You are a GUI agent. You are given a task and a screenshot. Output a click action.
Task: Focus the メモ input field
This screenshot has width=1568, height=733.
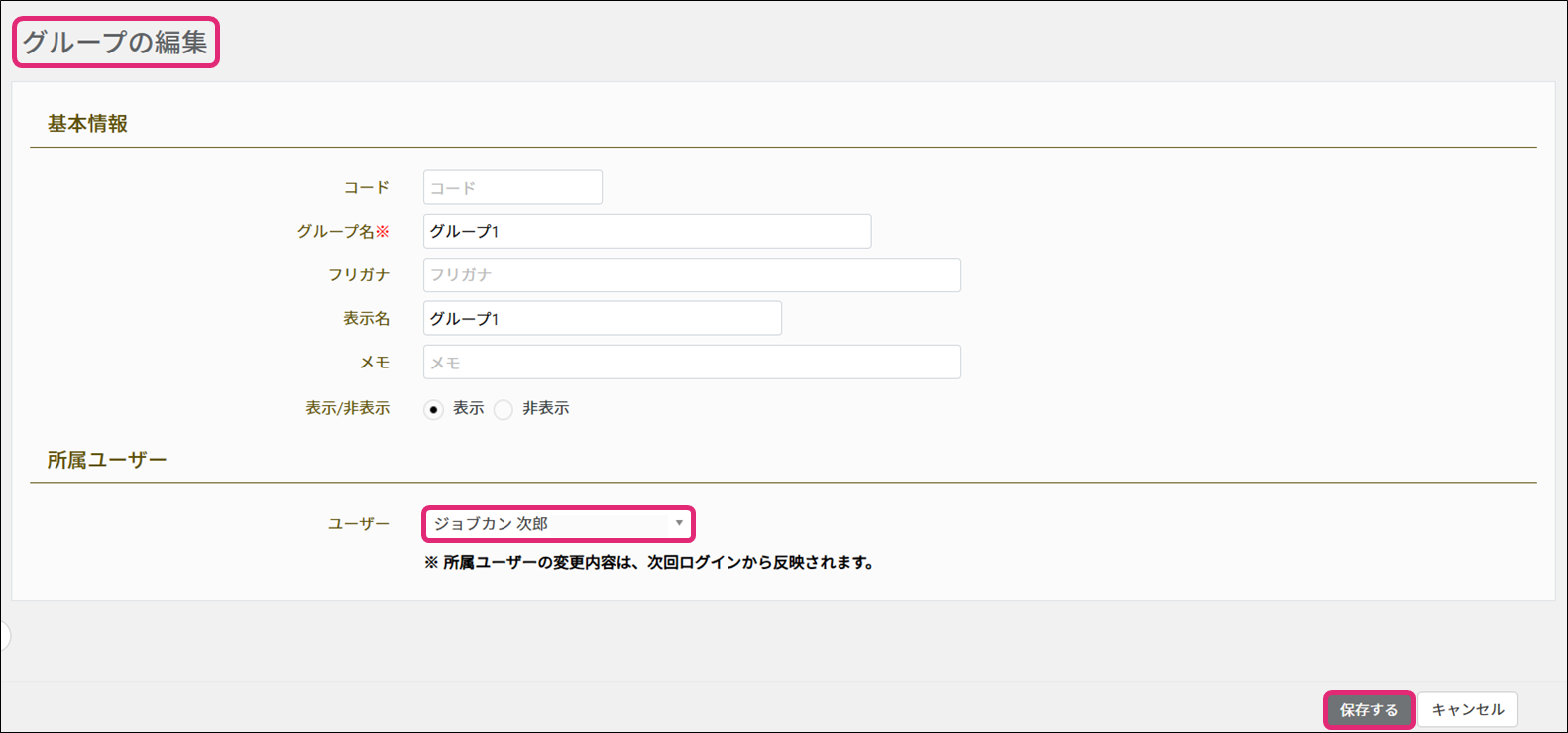[692, 362]
